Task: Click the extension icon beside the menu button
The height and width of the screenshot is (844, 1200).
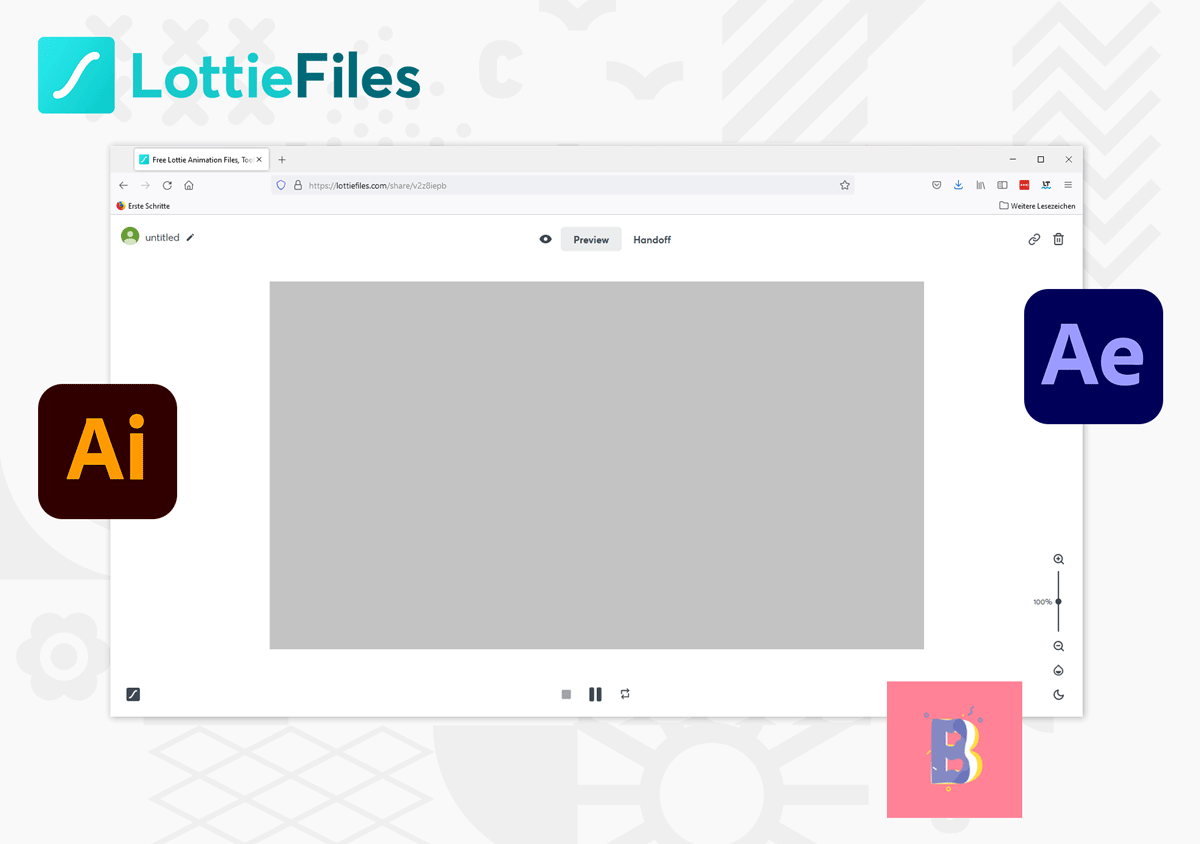Action: pos(1046,185)
